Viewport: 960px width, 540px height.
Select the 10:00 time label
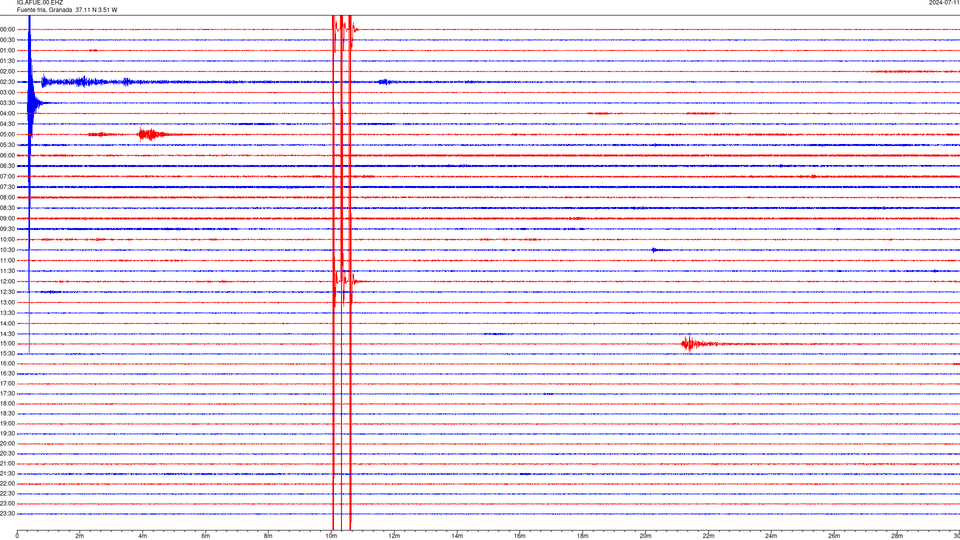[x=7, y=239]
